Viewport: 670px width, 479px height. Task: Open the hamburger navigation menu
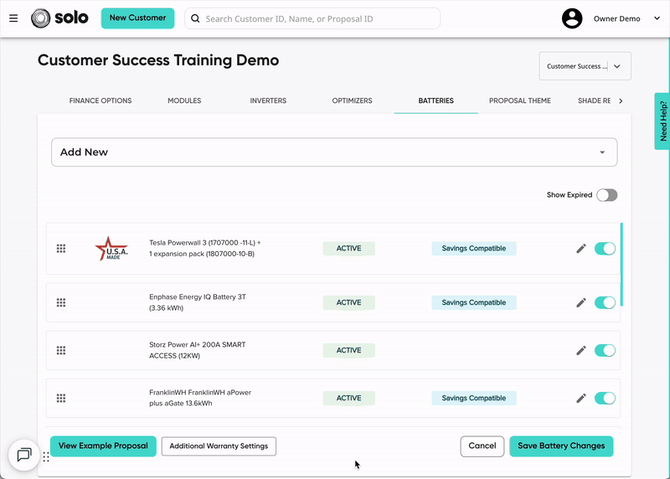(x=13, y=18)
